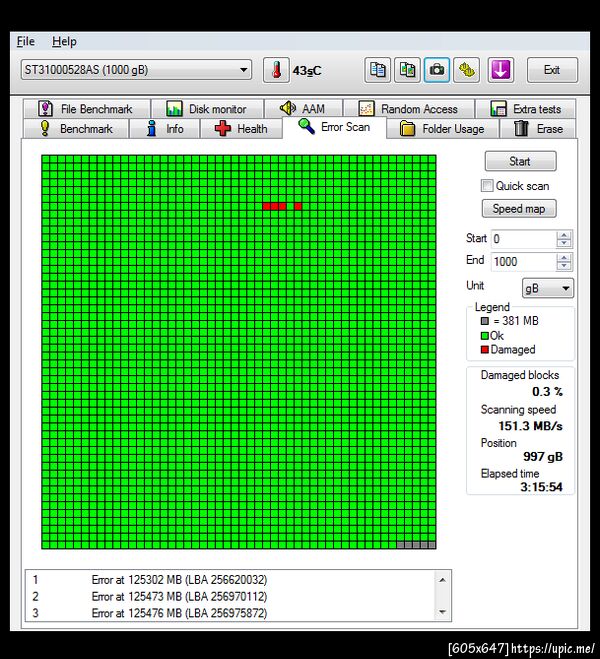Click the red Damaged legend swatch

[485, 349]
